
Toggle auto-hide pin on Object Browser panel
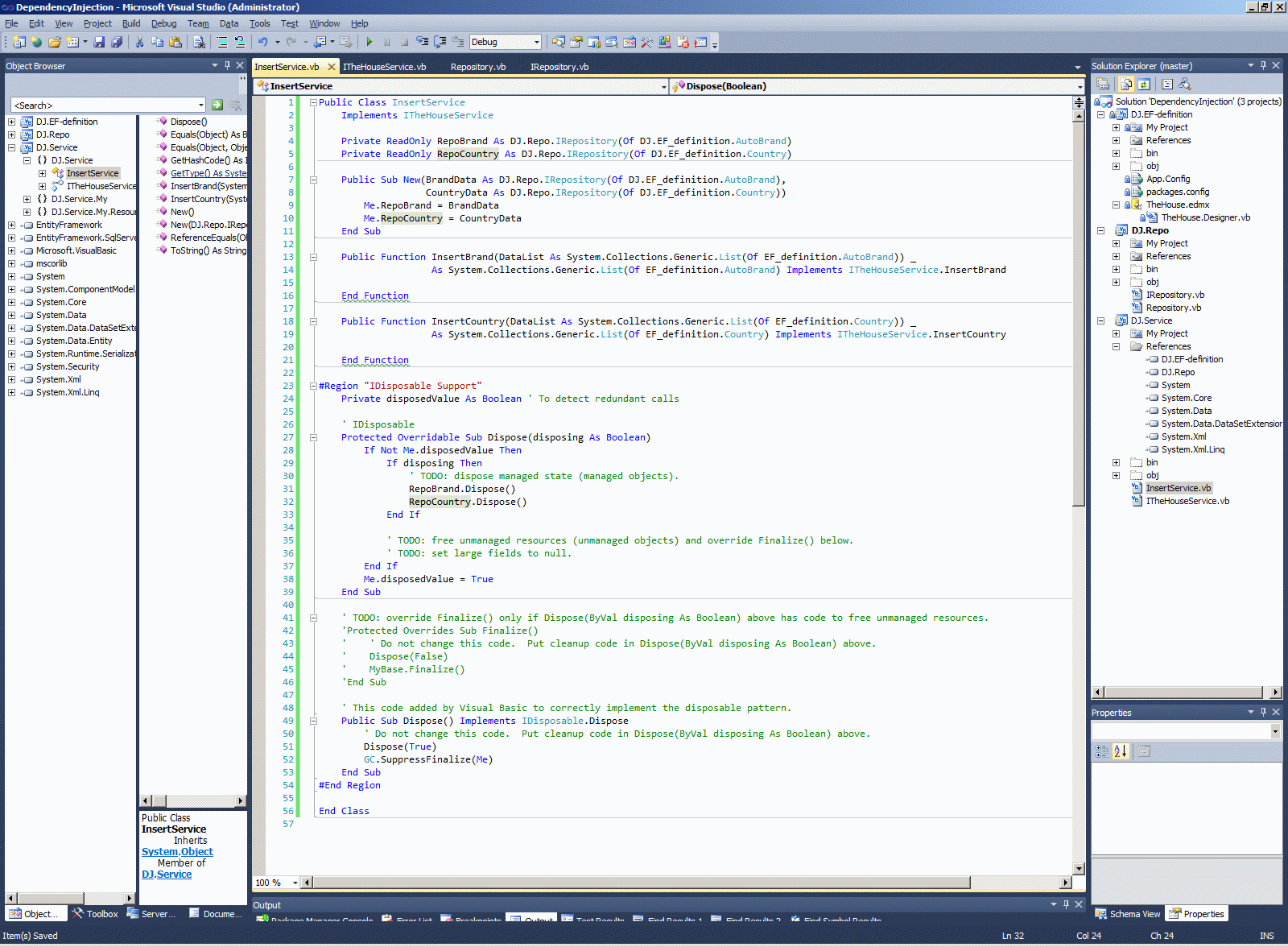(x=227, y=65)
